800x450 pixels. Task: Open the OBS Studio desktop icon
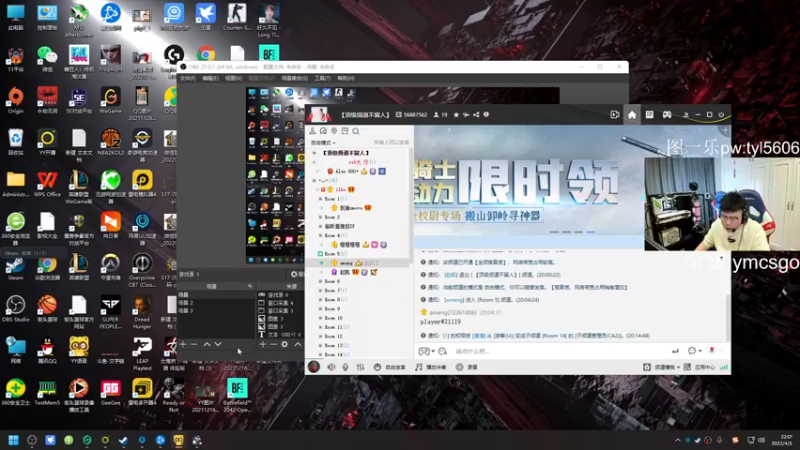[x=15, y=309]
